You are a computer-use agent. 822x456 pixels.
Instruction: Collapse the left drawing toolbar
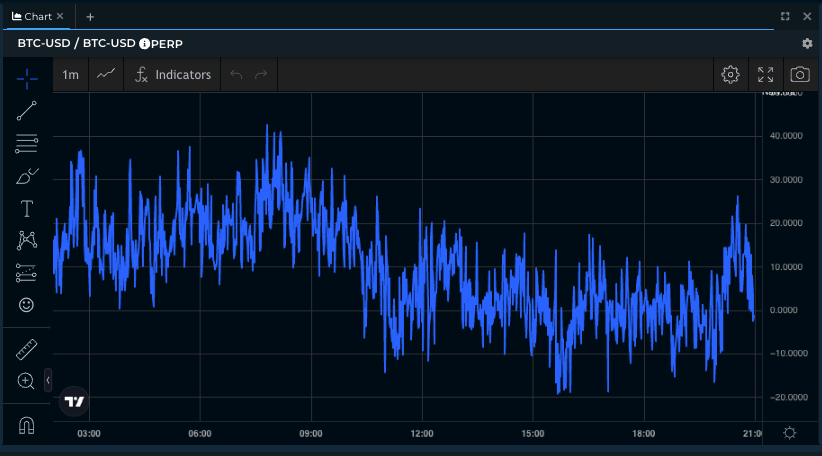pyautogui.click(x=48, y=380)
